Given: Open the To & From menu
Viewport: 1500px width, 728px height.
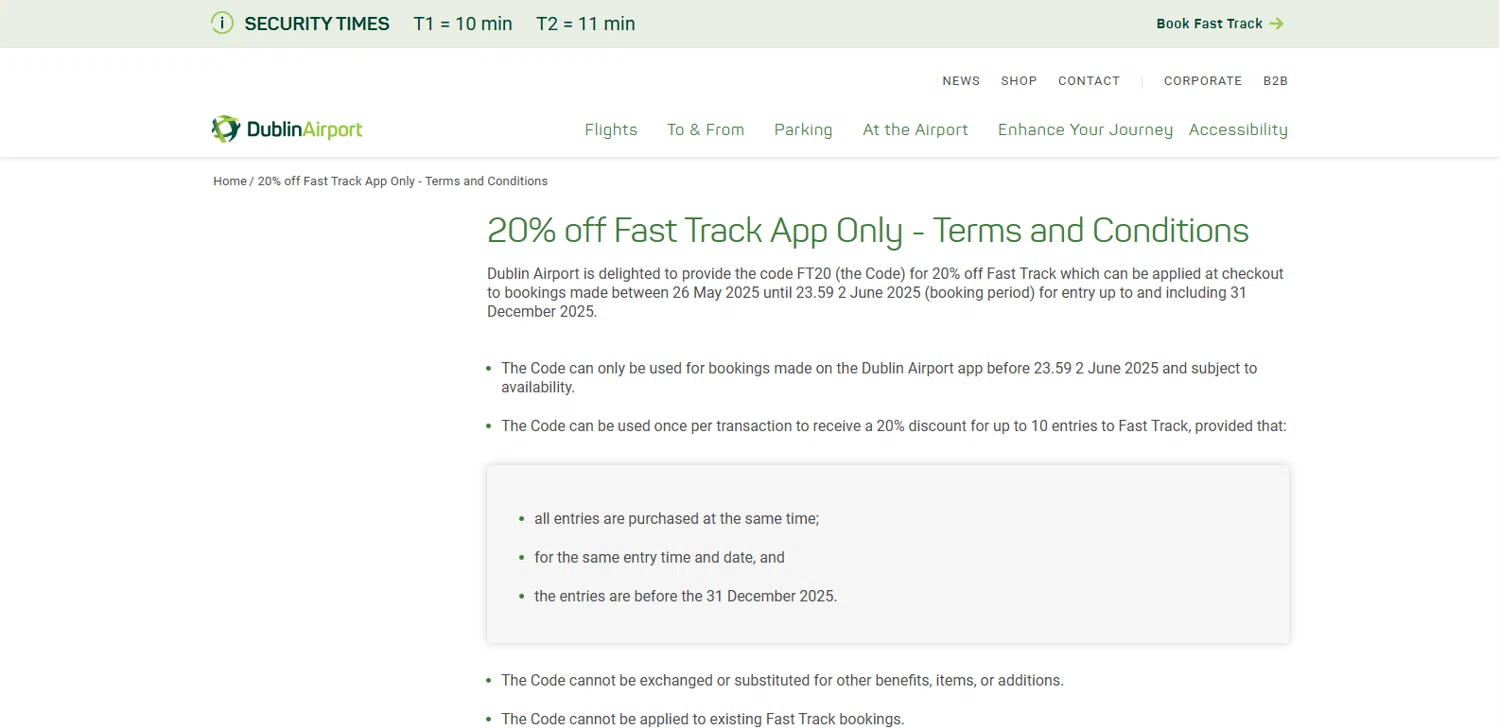Looking at the screenshot, I should [x=706, y=130].
